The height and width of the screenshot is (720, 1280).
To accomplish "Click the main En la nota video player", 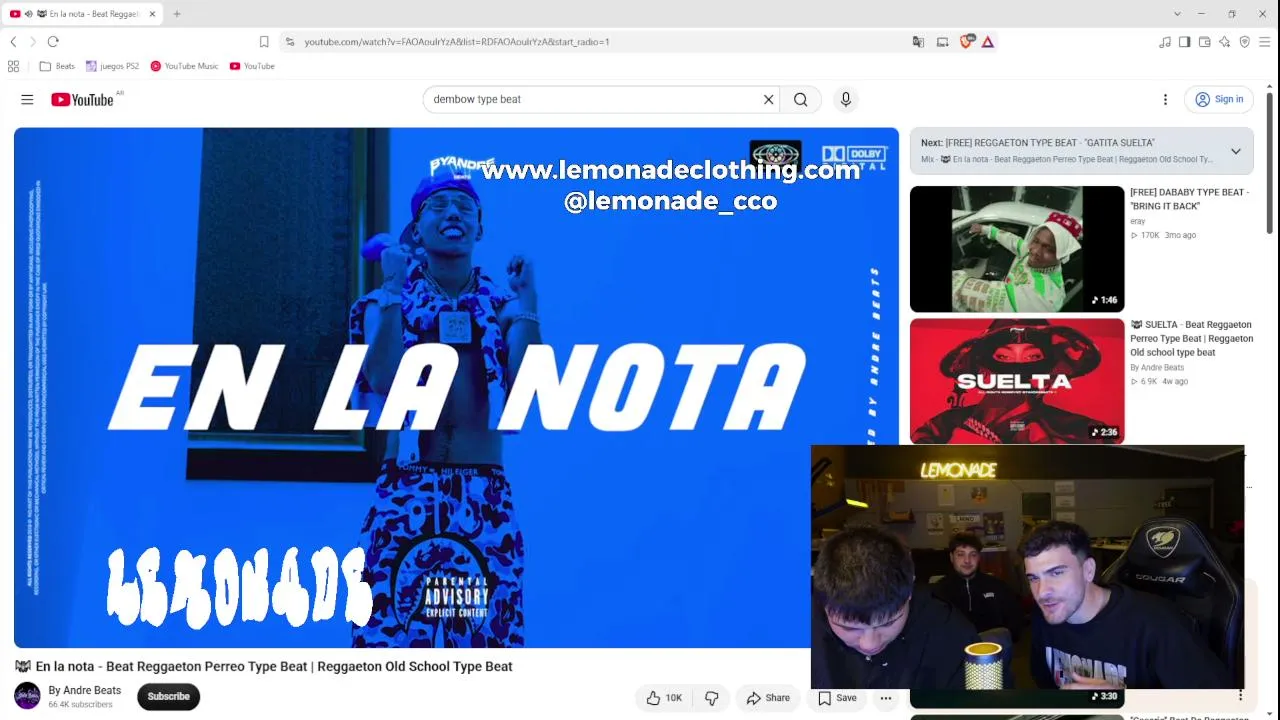I will point(456,387).
